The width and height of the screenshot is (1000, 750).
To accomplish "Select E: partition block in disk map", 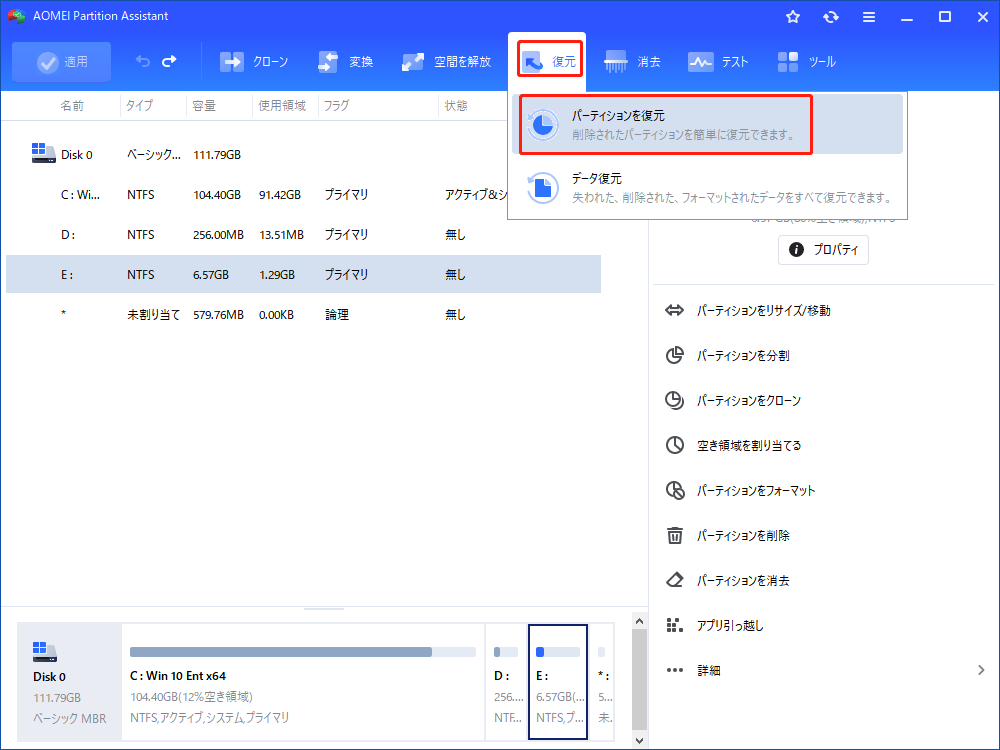I will tap(558, 682).
